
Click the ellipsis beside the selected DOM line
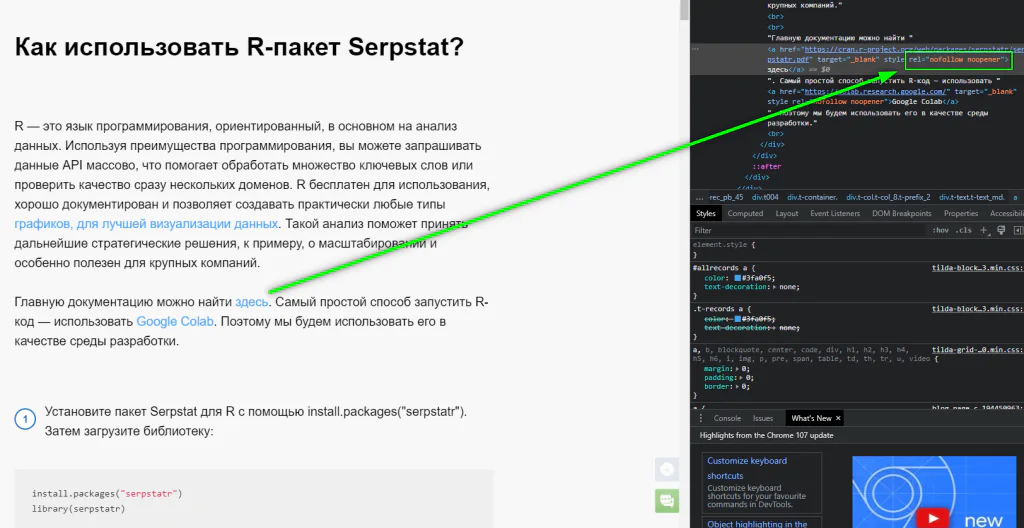[x=696, y=49]
